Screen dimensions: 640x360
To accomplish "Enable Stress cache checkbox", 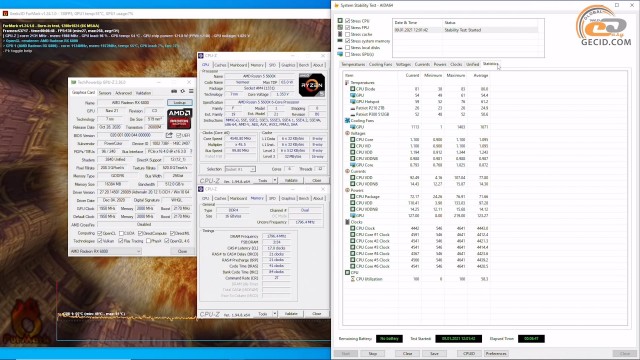I will (x=347, y=34).
